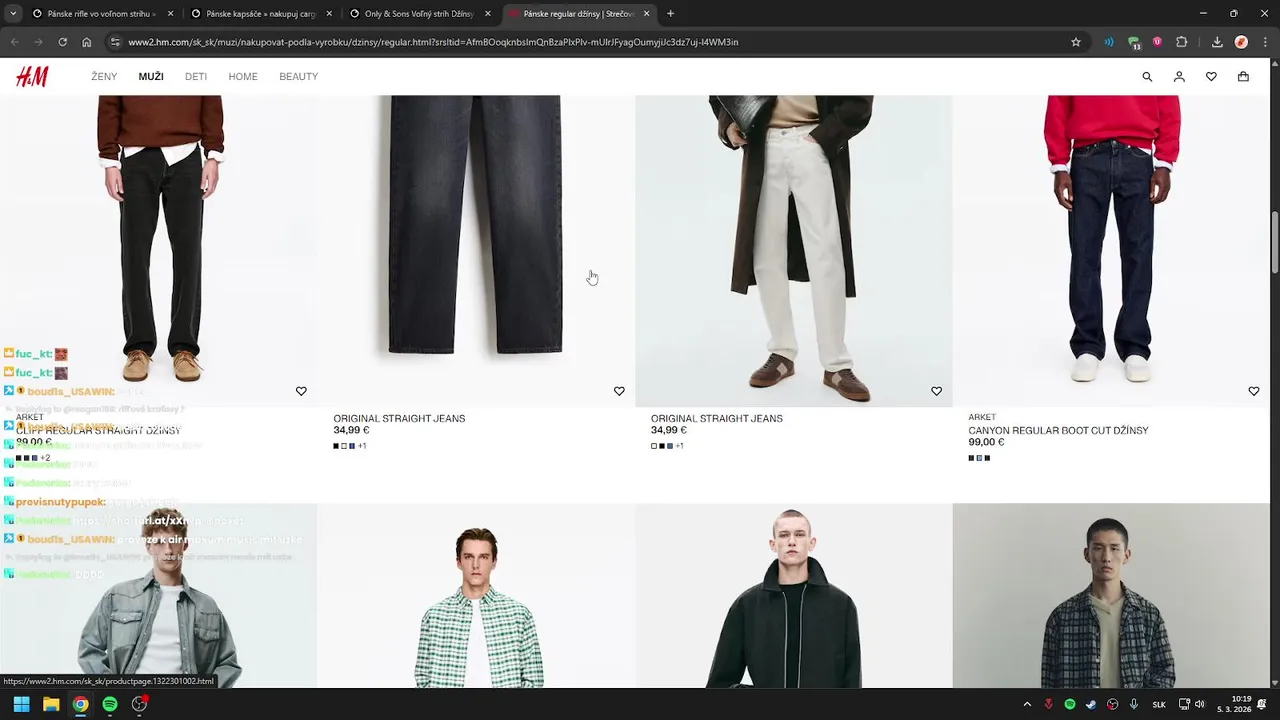Open the H&M search icon
Image resolution: width=1280 pixels, height=720 pixels.
tap(1147, 77)
